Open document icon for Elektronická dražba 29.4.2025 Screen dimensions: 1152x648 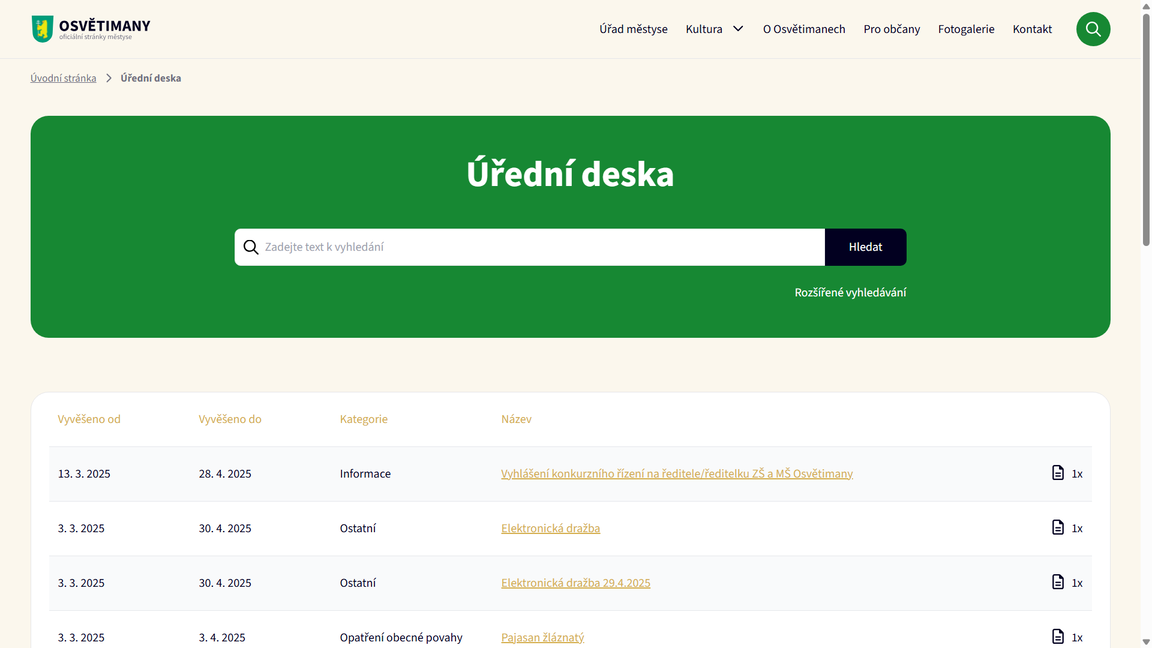point(1057,581)
